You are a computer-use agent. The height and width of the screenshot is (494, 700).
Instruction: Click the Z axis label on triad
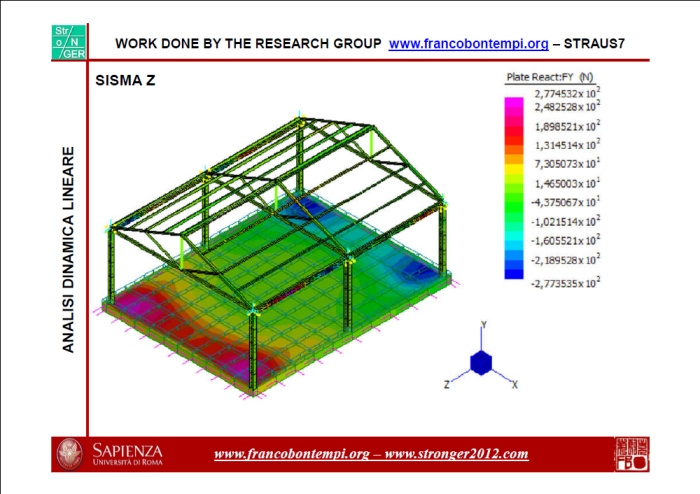(447, 384)
